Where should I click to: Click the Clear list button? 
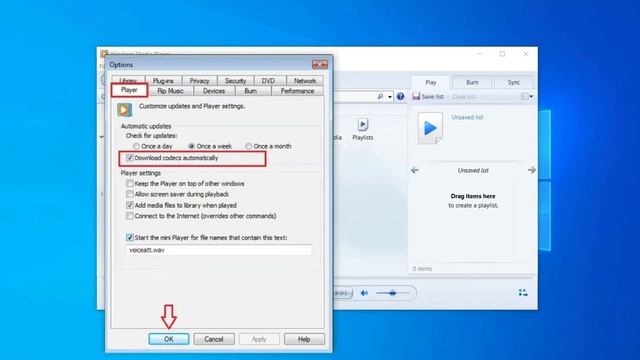464,96
